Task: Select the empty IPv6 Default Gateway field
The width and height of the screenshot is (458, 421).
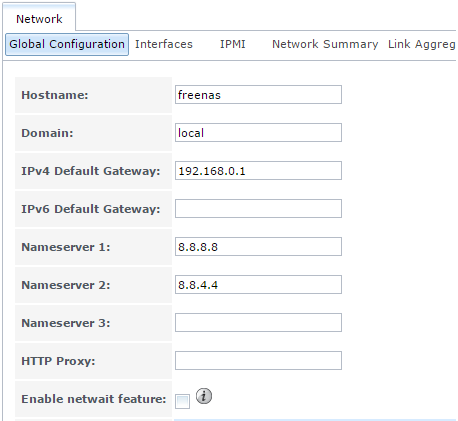Action: [x=258, y=209]
